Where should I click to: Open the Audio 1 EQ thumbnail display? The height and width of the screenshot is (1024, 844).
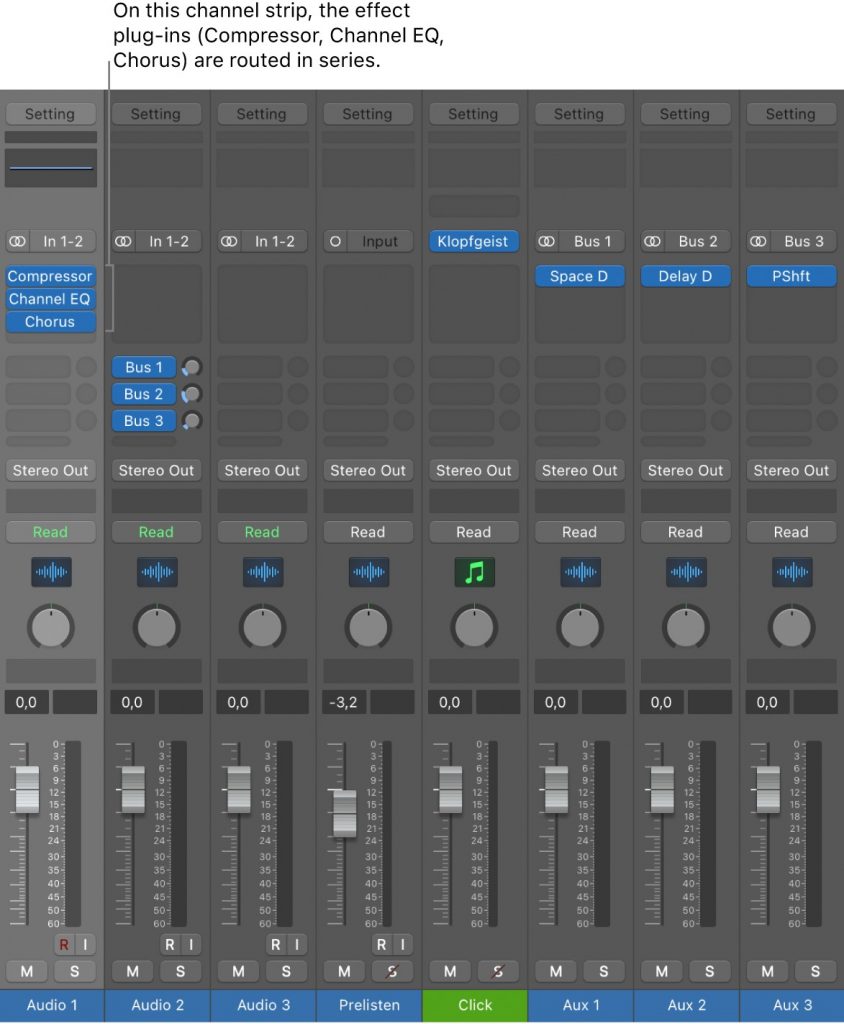click(x=51, y=168)
